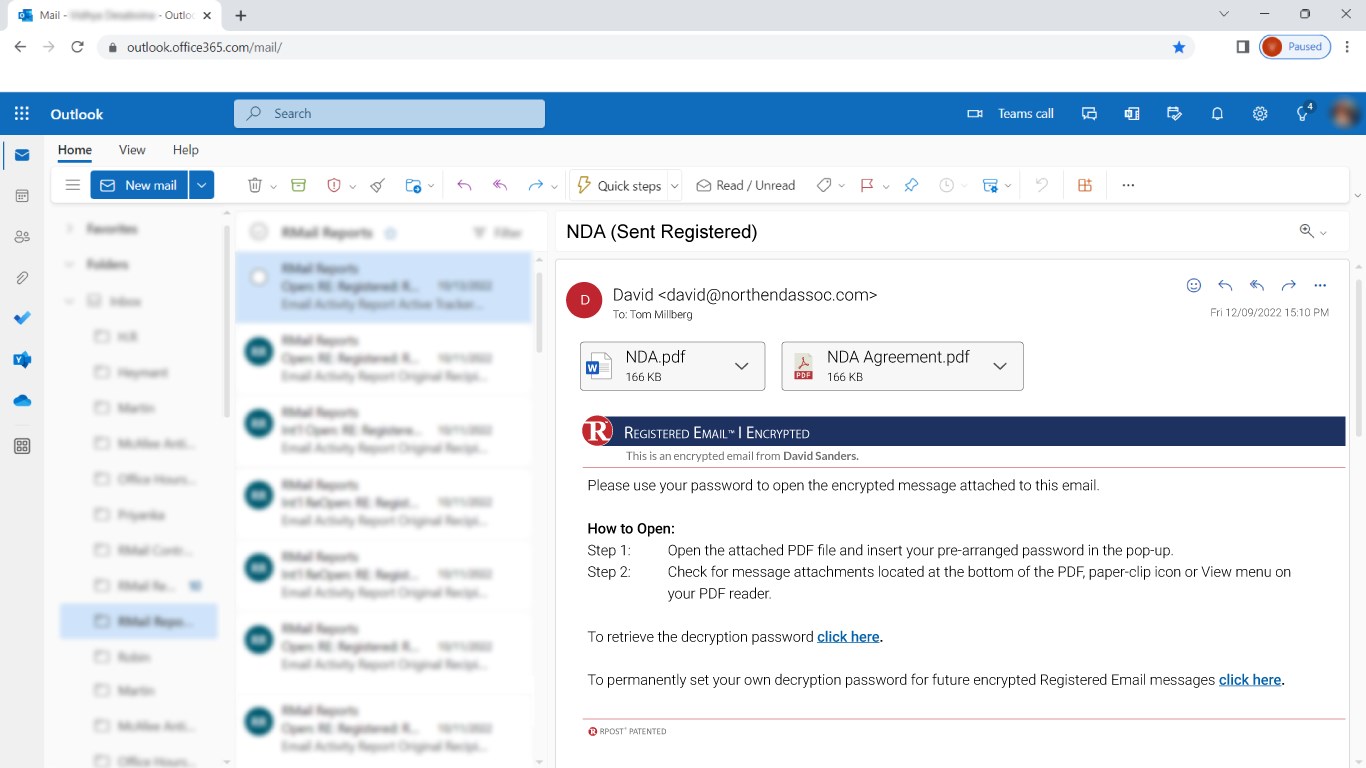
Task: Tick the checkbox on the first RMail Reports message
Action: click(259, 277)
